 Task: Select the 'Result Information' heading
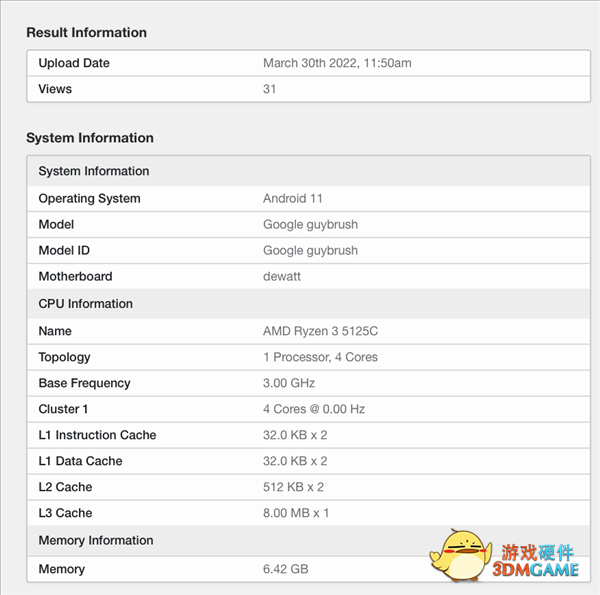click(86, 33)
